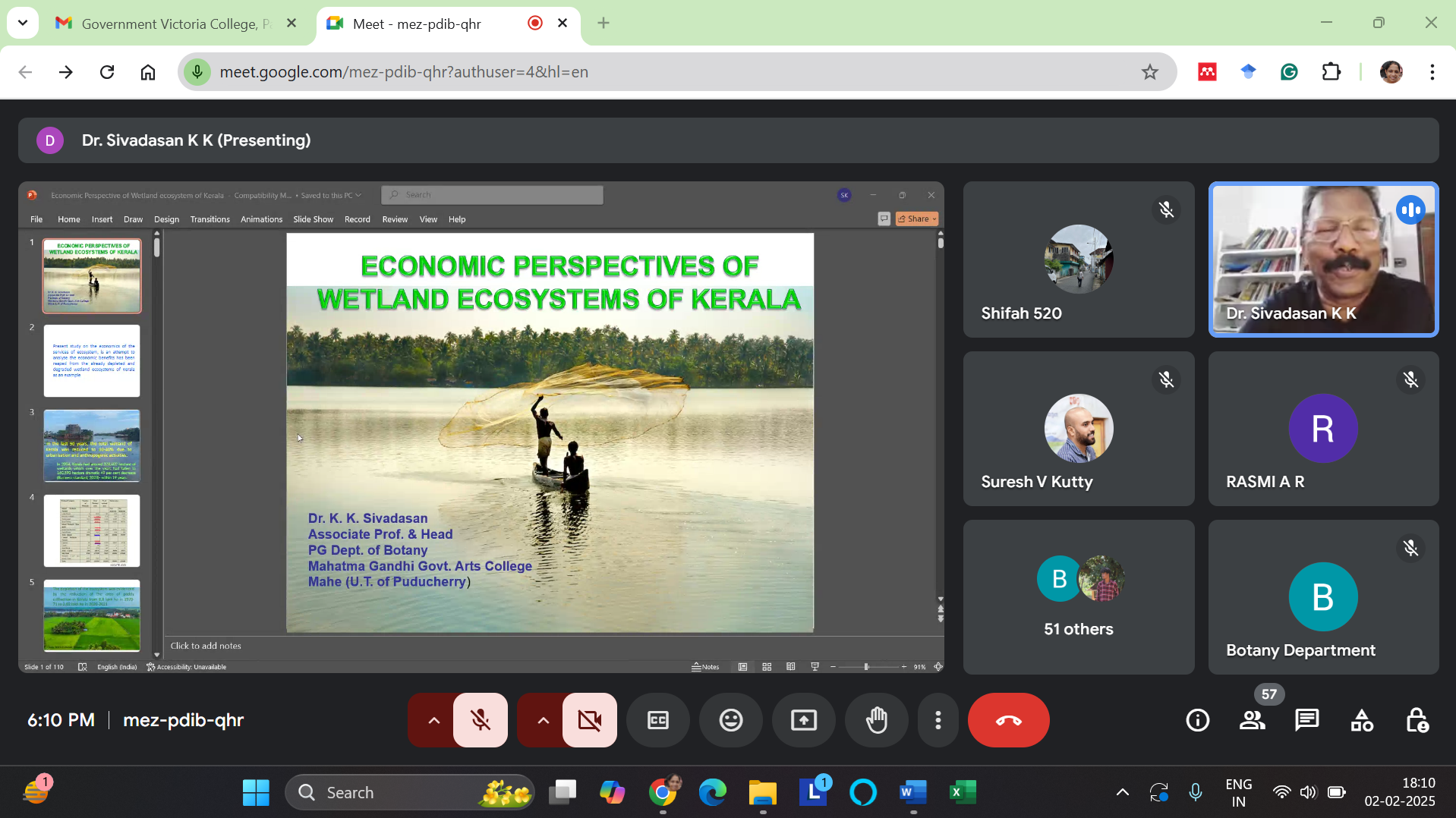The height and width of the screenshot is (818, 1456).
Task: Open Microsoft Word from the taskbar
Action: coord(912,793)
